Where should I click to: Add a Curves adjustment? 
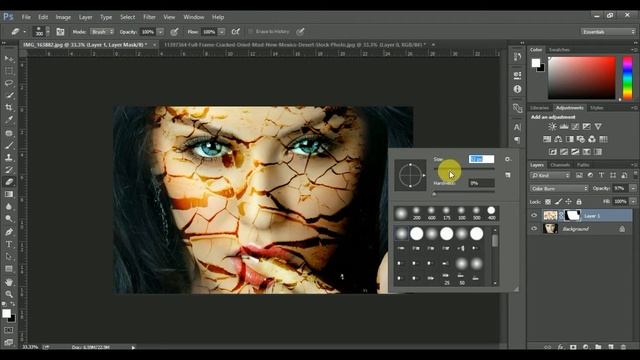click(x=575, y=127)
